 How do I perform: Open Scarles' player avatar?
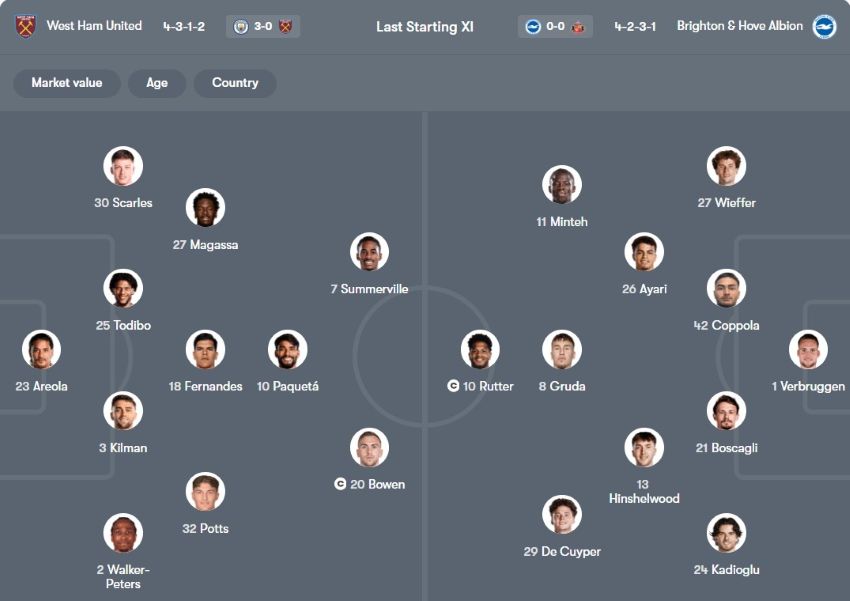point(123,166)
